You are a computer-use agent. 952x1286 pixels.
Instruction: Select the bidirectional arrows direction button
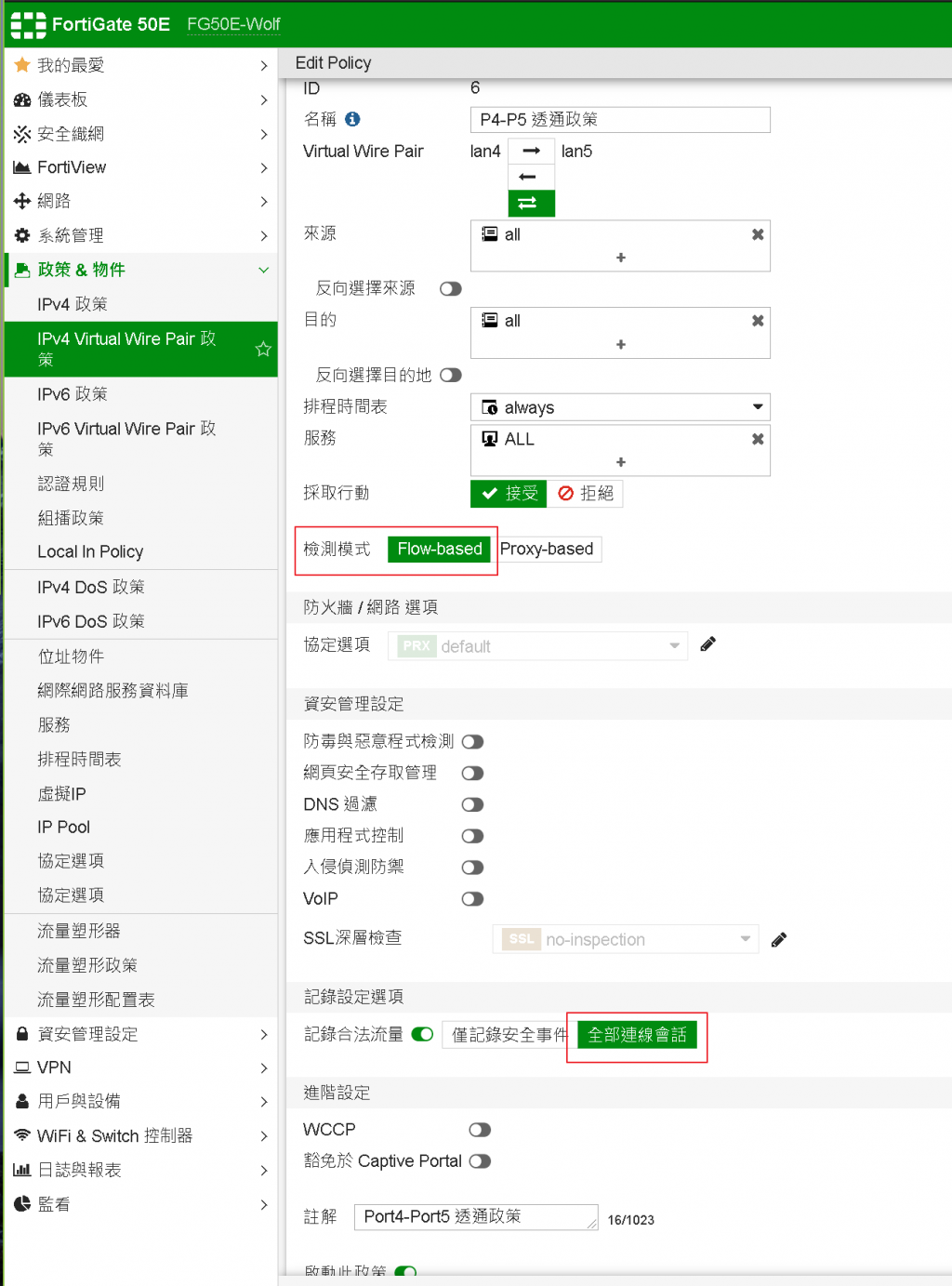tap(532, 203)
